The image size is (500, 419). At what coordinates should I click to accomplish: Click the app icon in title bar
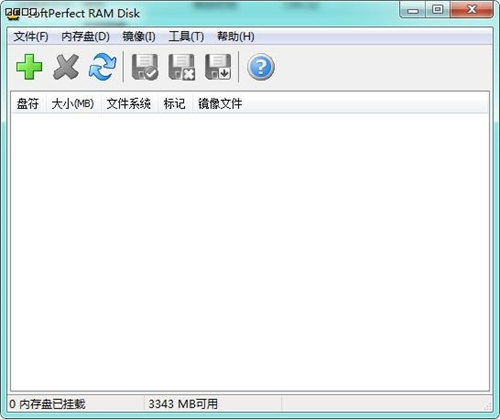[x=13, y=13]
